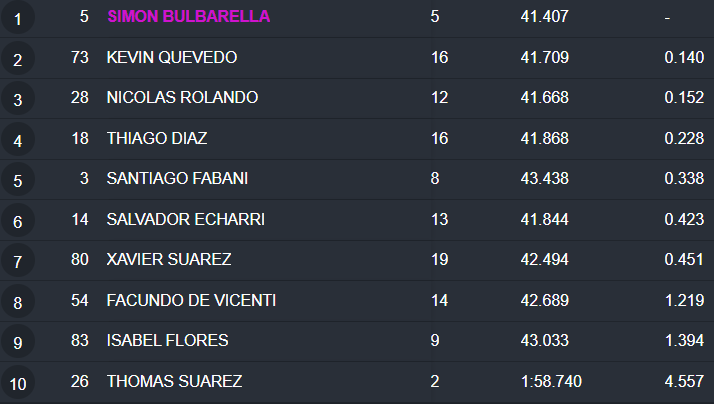The height and width of the screenshot is (404, 714).
Task: Click the position 5 circle badge
Action: [17, 181]
